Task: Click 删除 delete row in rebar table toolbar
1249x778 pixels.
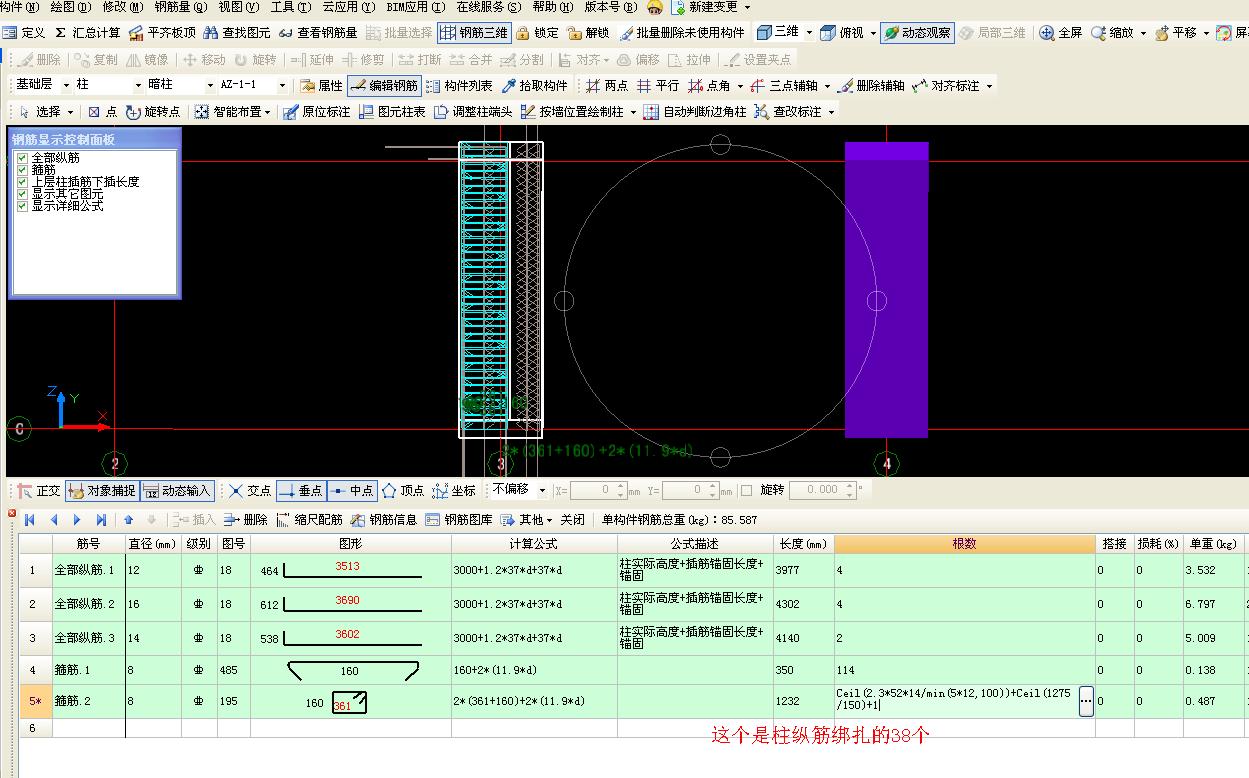Action: (246, 520)
